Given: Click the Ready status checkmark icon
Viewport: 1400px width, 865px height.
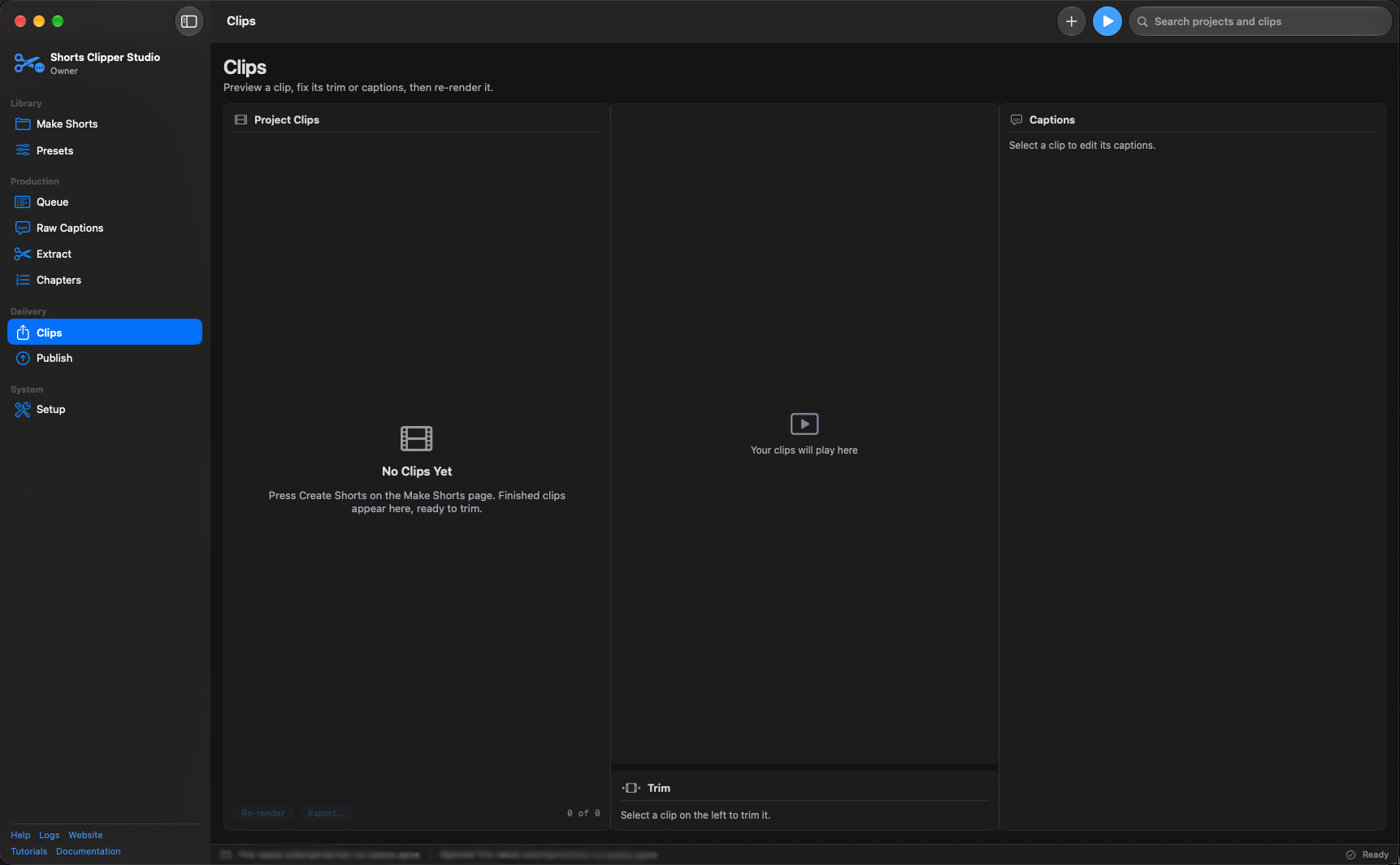Looking at the screenshot, I should click(1350, 854).
